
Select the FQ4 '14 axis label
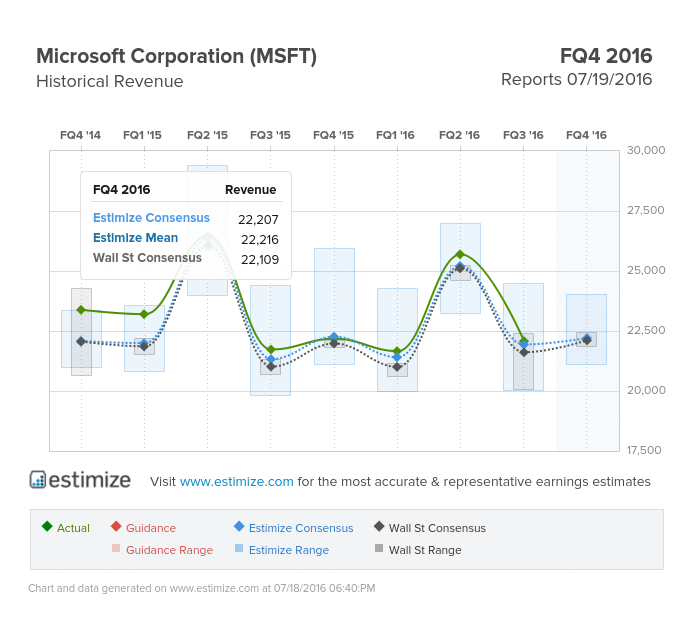point(80,135)
